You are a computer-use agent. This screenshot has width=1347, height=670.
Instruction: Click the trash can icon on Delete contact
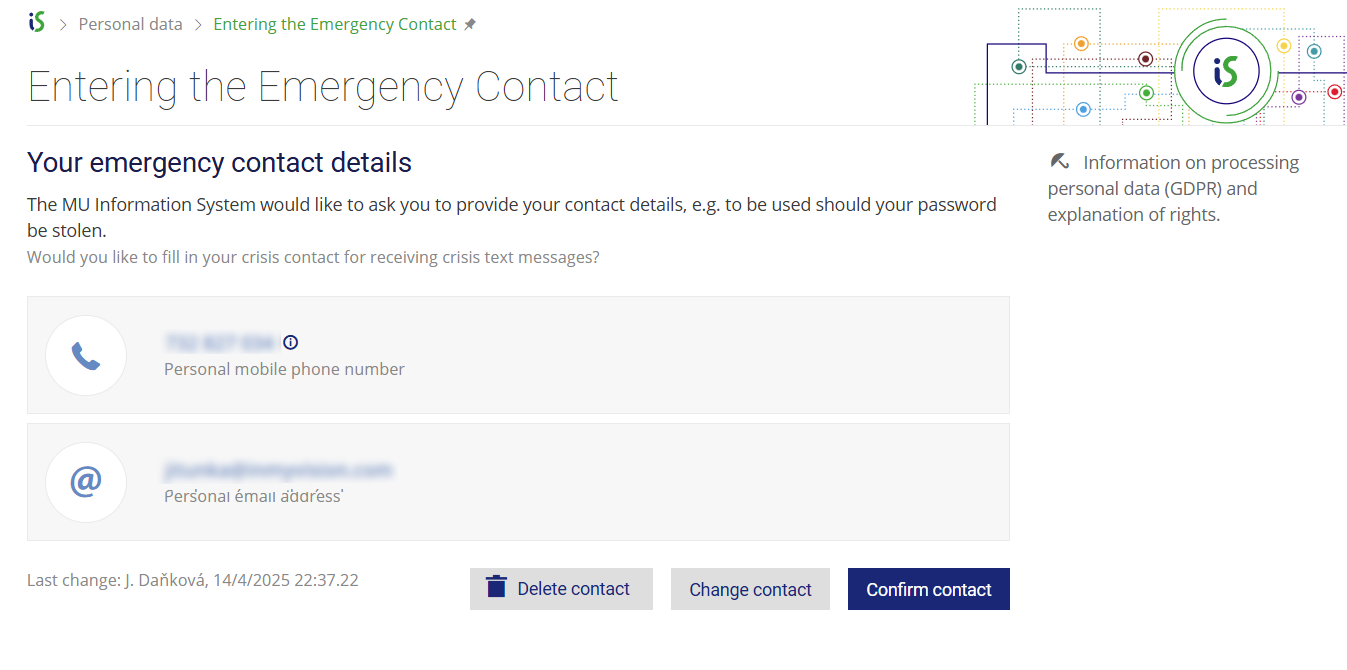tap(496, 587)
